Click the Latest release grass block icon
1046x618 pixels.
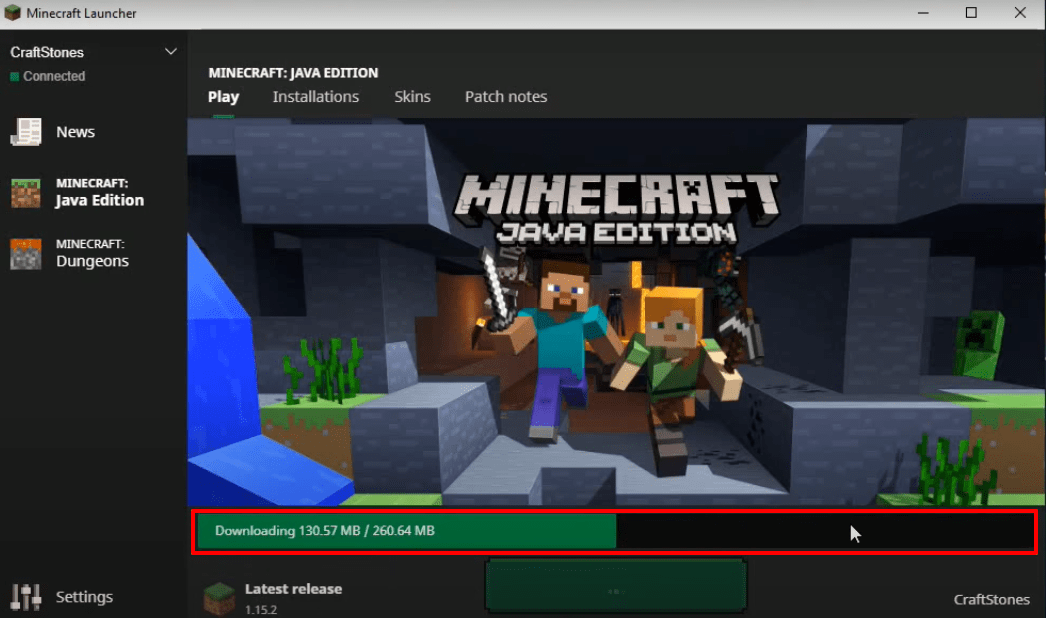pos(219,597)
